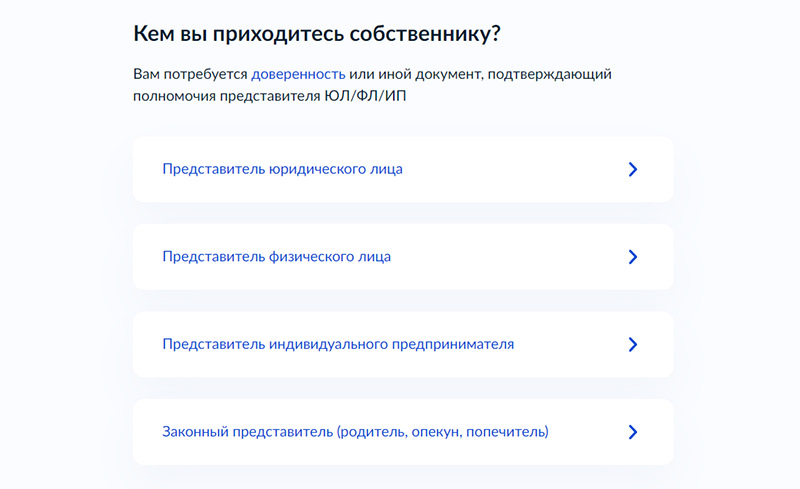800x489 pixels.
Task: Select «Представитель индивидуального предпринимателя» option text
Action: pos(338,345)
